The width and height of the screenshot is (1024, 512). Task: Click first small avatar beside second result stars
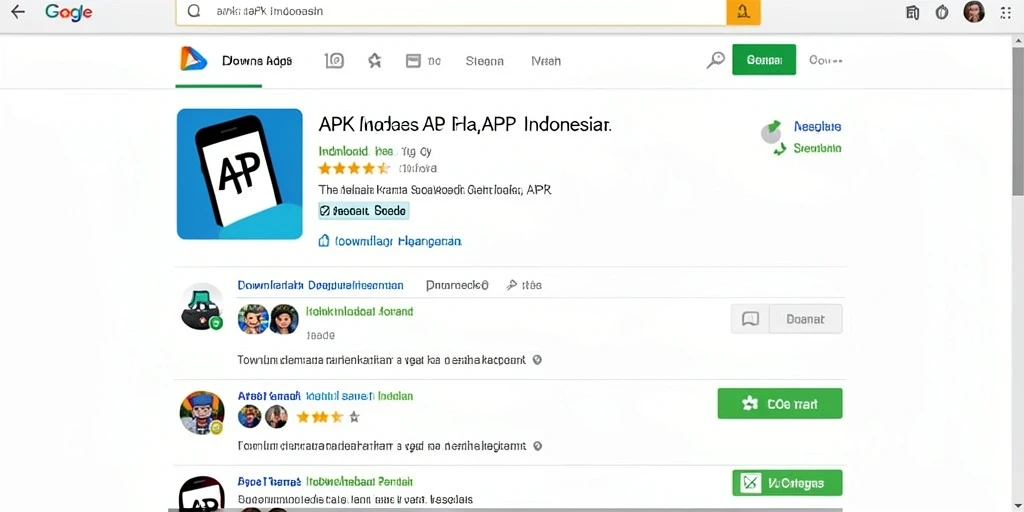(249, 416)
